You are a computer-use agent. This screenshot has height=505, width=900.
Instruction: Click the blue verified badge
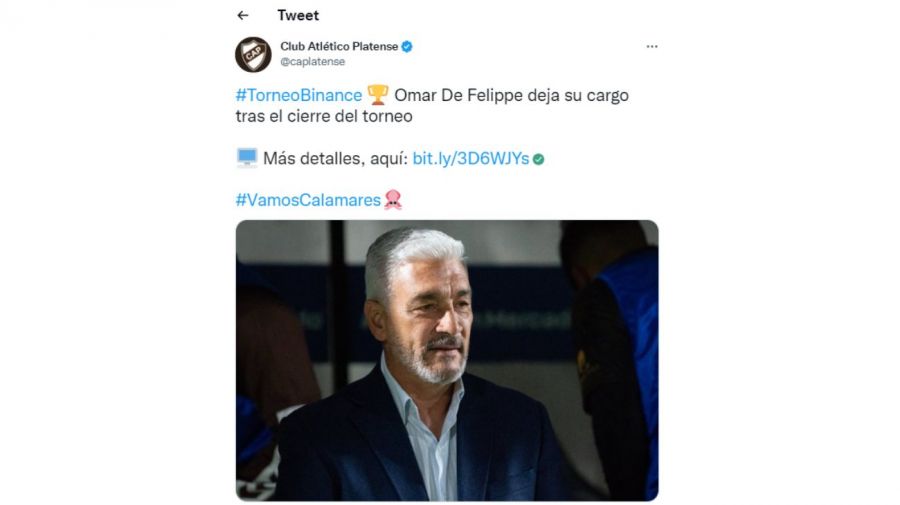(x=407, y=46)
